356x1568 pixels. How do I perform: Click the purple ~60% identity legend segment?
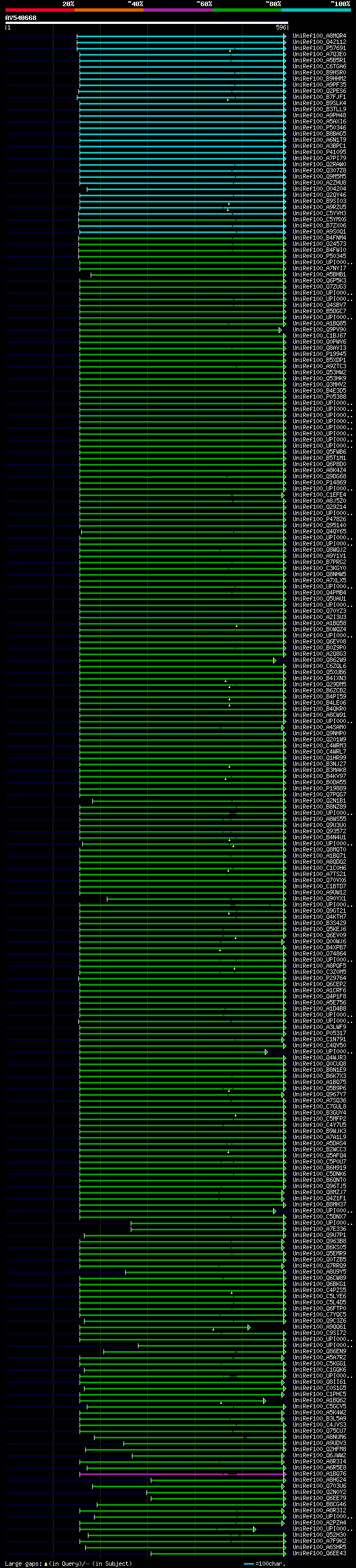click(x=177, y=10)
